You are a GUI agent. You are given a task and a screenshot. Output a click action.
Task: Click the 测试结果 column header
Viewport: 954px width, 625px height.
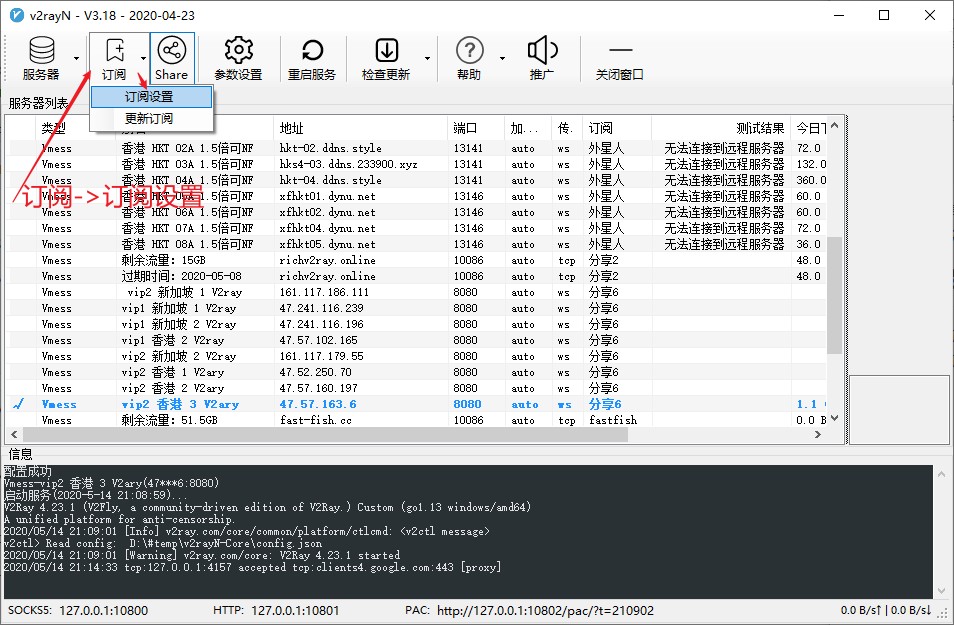(760, 128)
